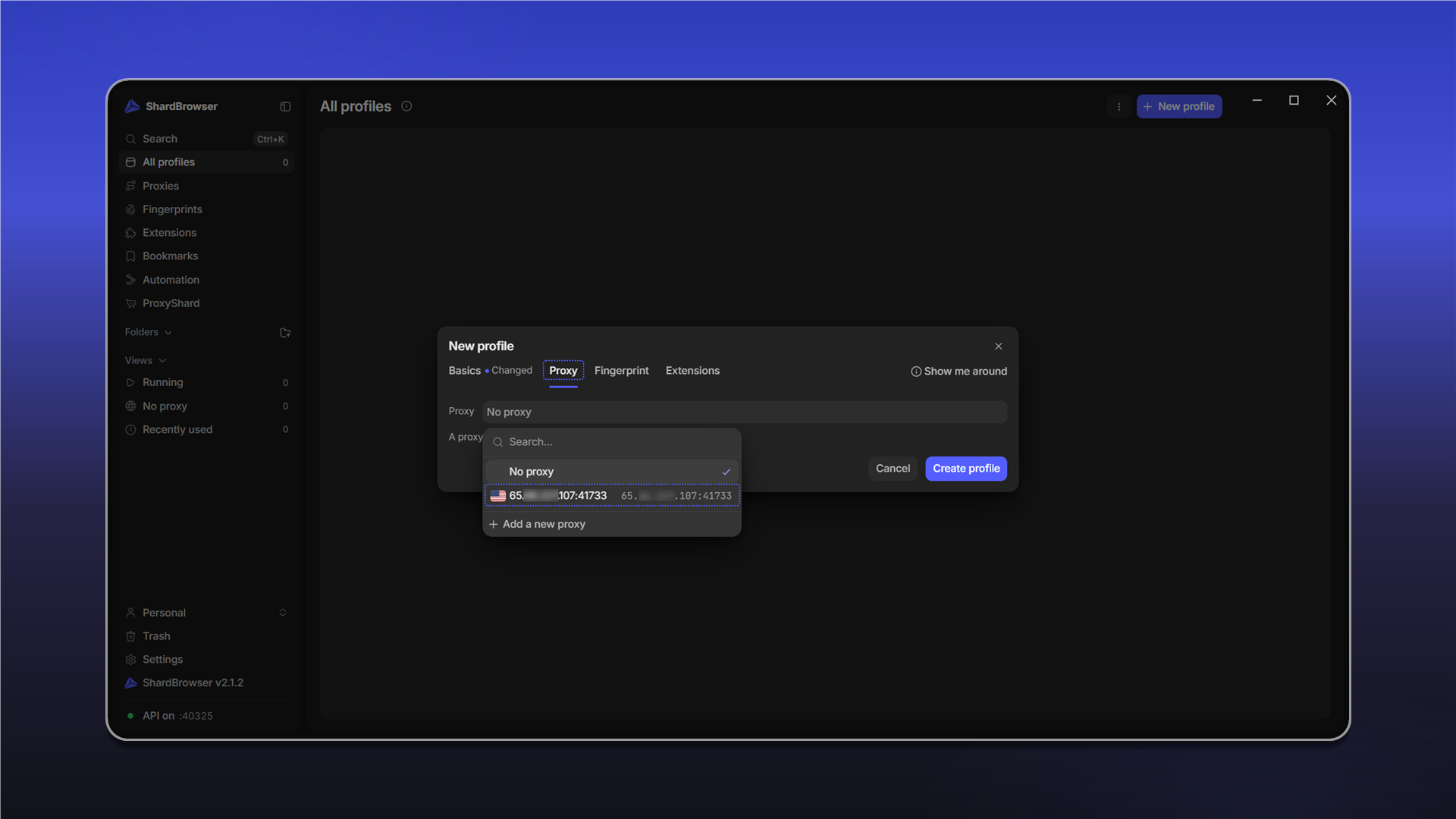
Task: Open the Running view
Action: pyautogui.click(x=206, y=383)
